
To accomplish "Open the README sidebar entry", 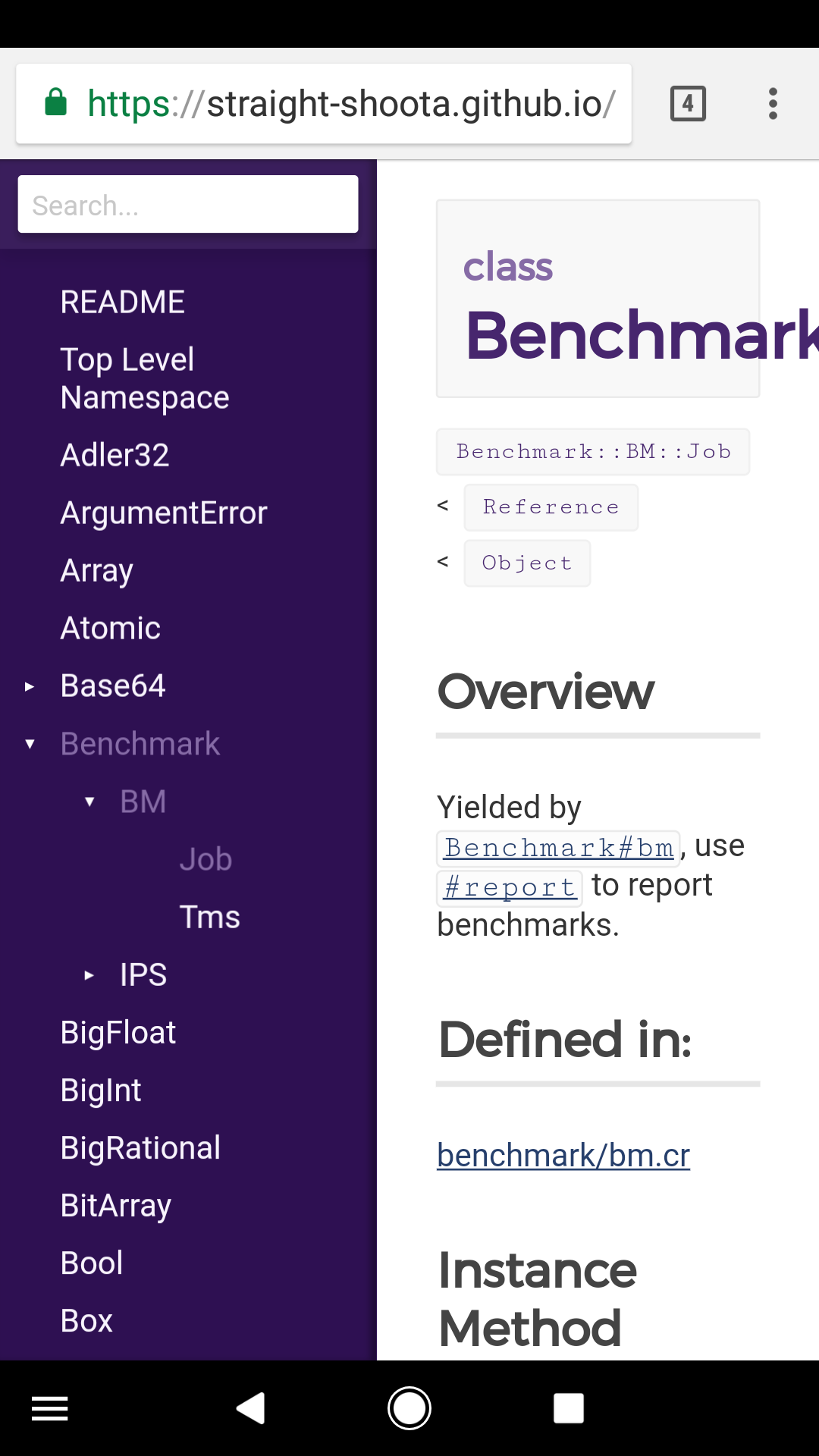I will coord(123,302).
